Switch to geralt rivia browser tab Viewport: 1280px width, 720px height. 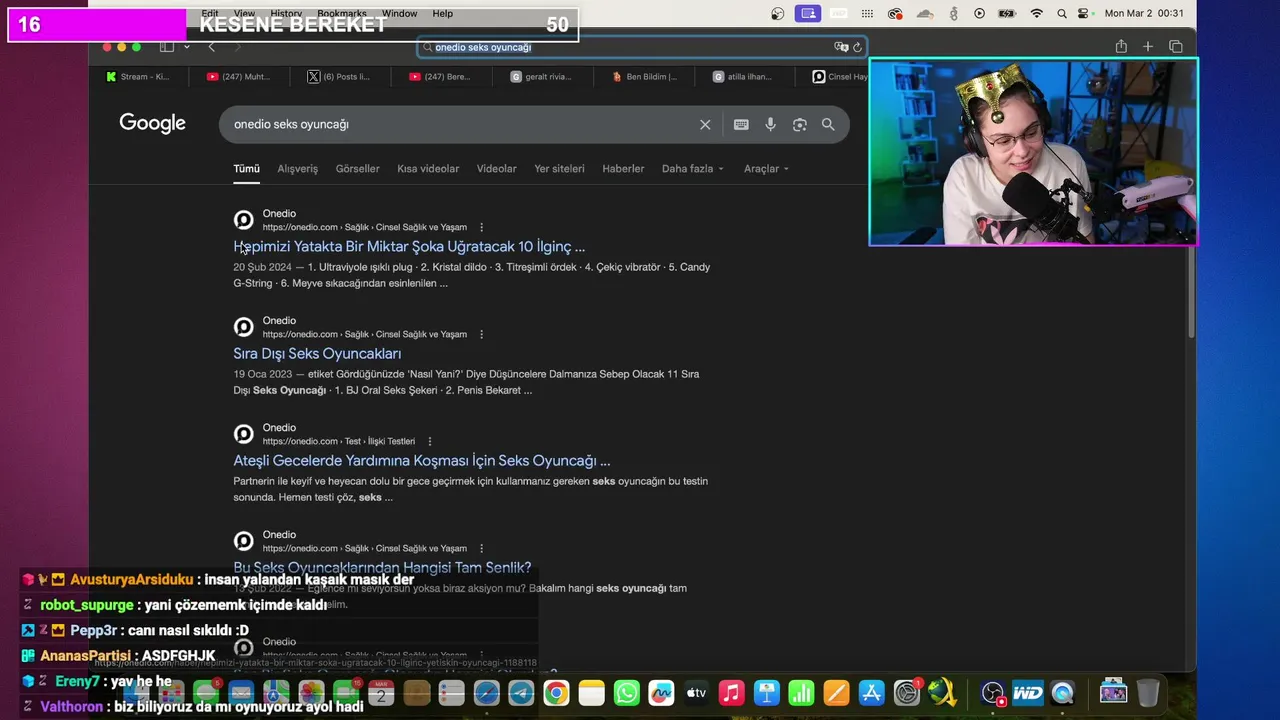point(543,76)
